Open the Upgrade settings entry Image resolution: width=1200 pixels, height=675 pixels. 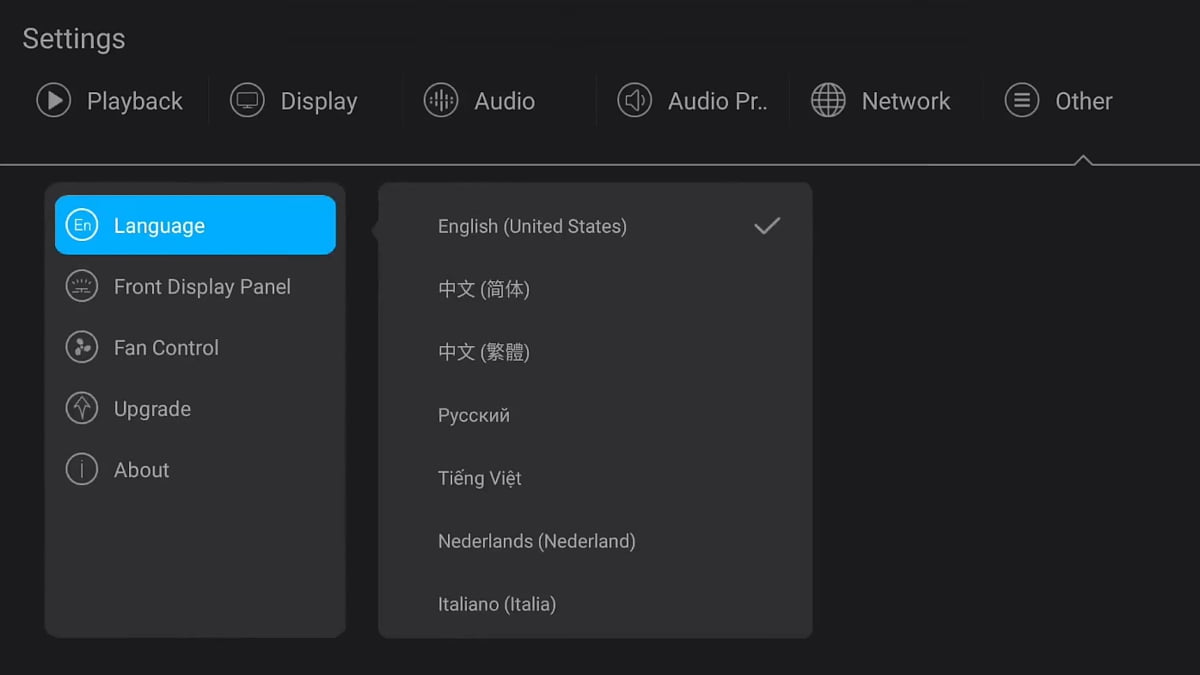point(150,408)
